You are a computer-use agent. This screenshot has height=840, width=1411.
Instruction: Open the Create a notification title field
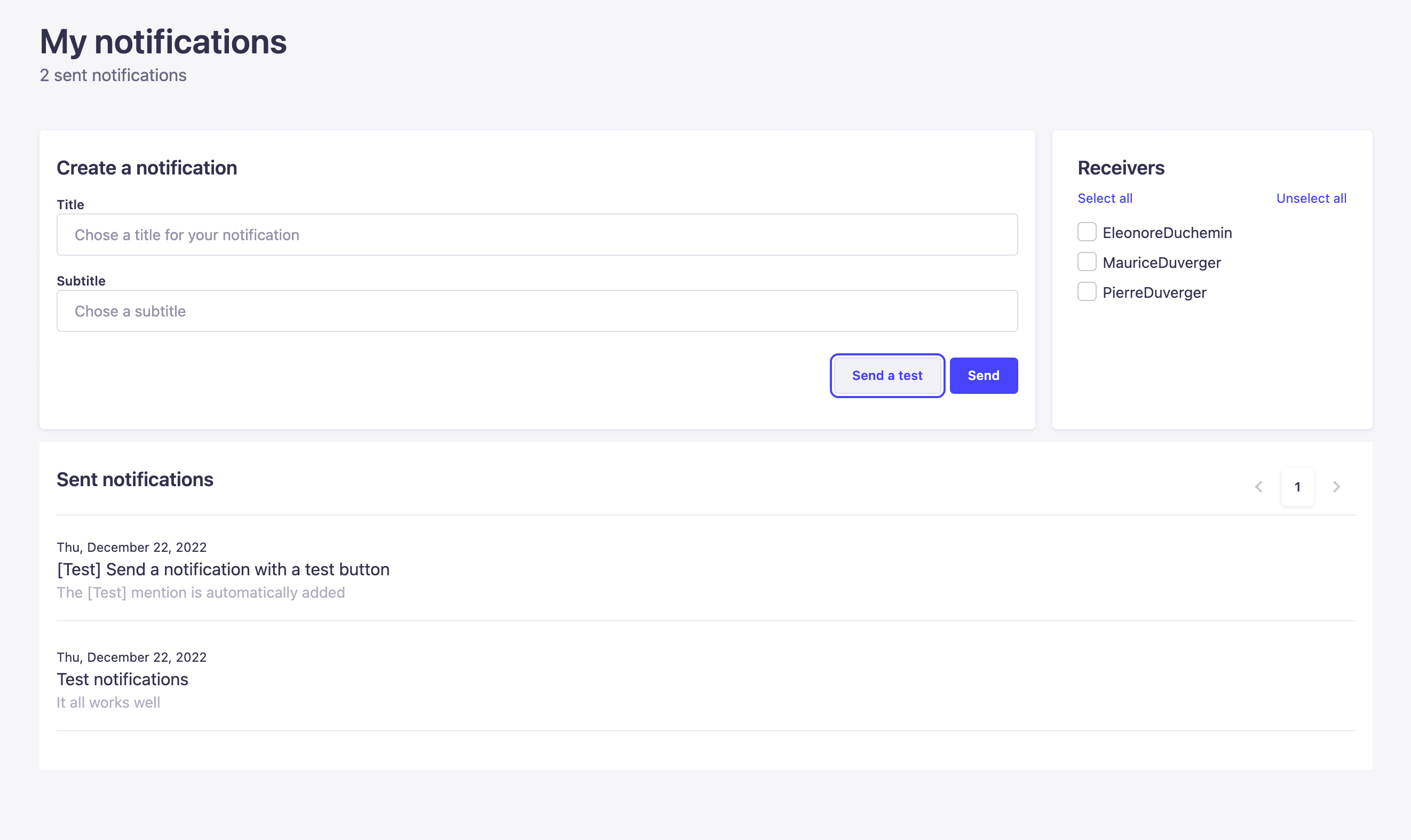[537, 234]
